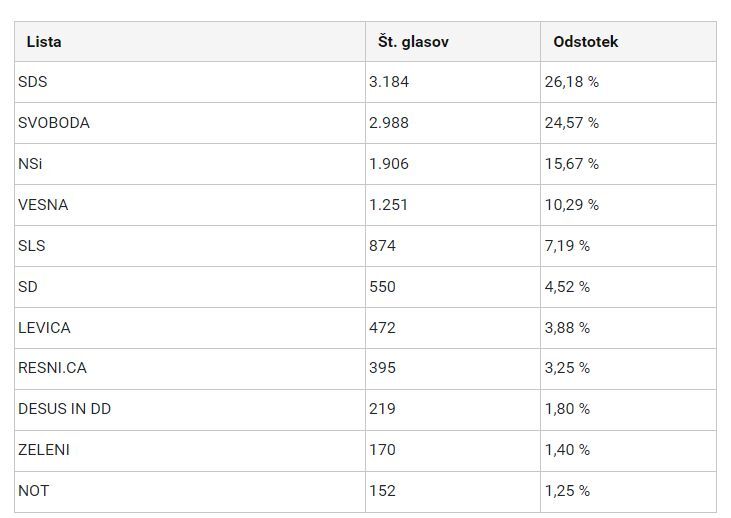Select the SDS list cell
This screenshot has width=731, height=518.
[32, 82]
